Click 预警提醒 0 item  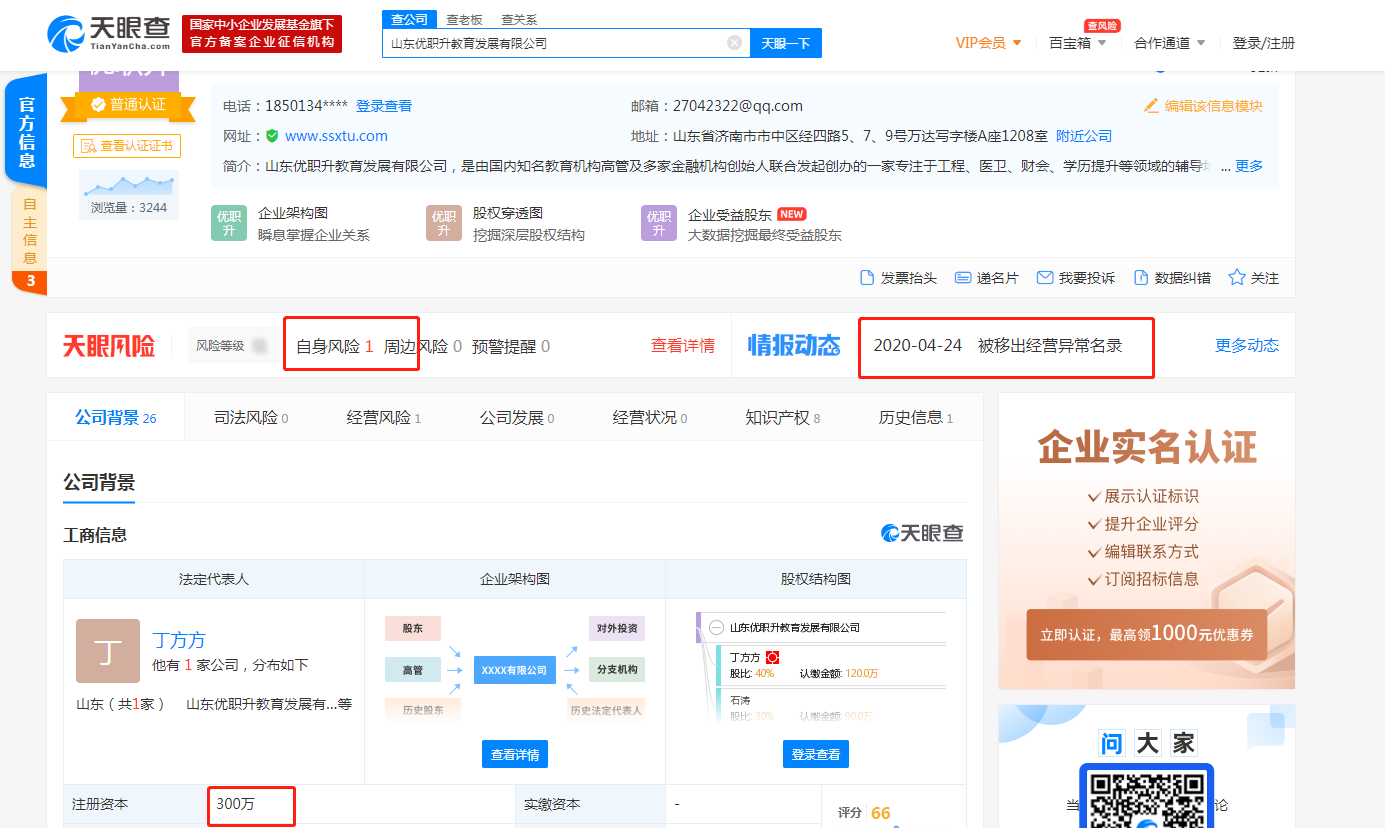click(x=511, y=346)
